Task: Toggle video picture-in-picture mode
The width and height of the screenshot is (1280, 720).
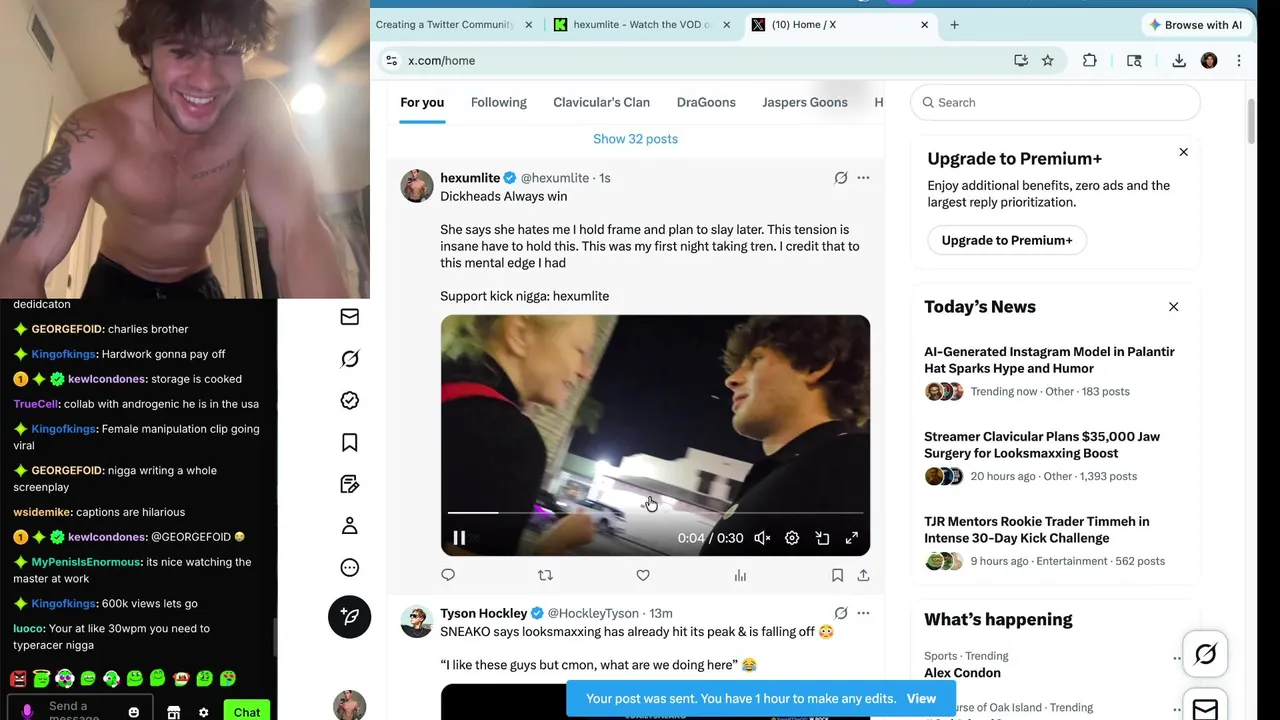Action: click(822, 538)
